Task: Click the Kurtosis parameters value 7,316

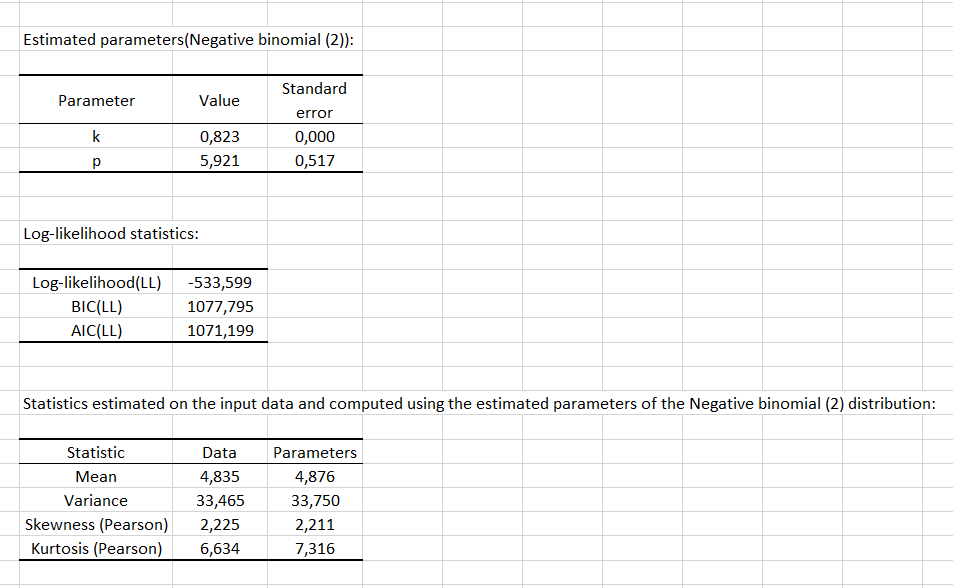Action: [314, 549]
